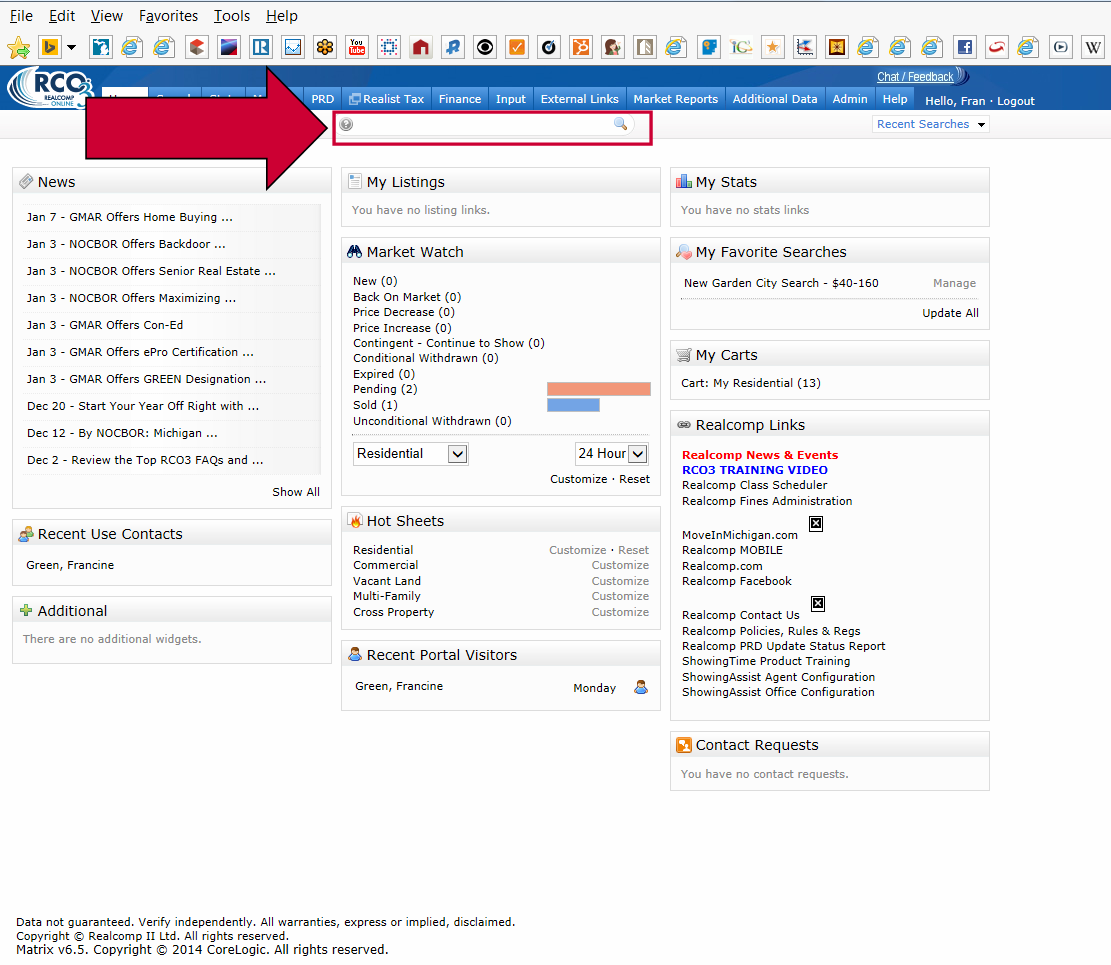This screenshot has height=965, width=1111.
Task: Click inside the top search input field
Action: (483, 125)
